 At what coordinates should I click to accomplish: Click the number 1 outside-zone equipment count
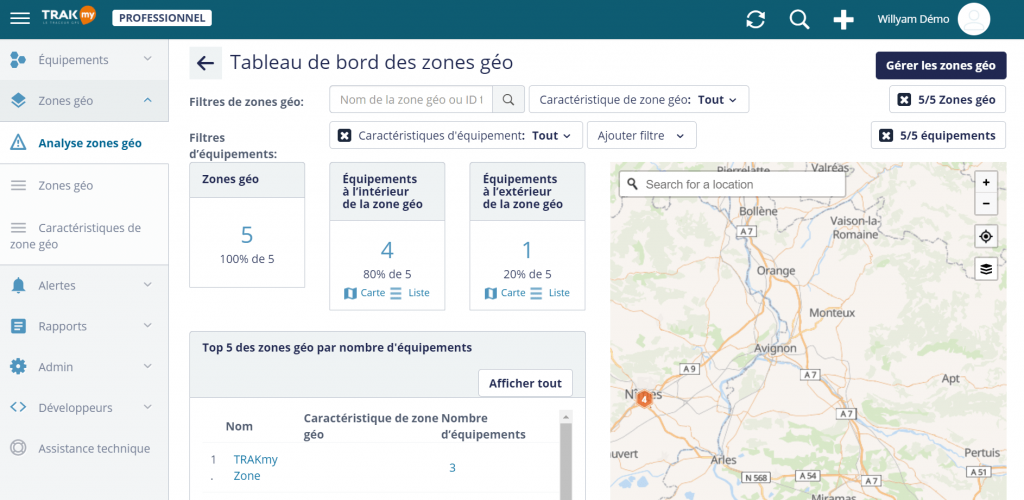(x=527, y=250)
